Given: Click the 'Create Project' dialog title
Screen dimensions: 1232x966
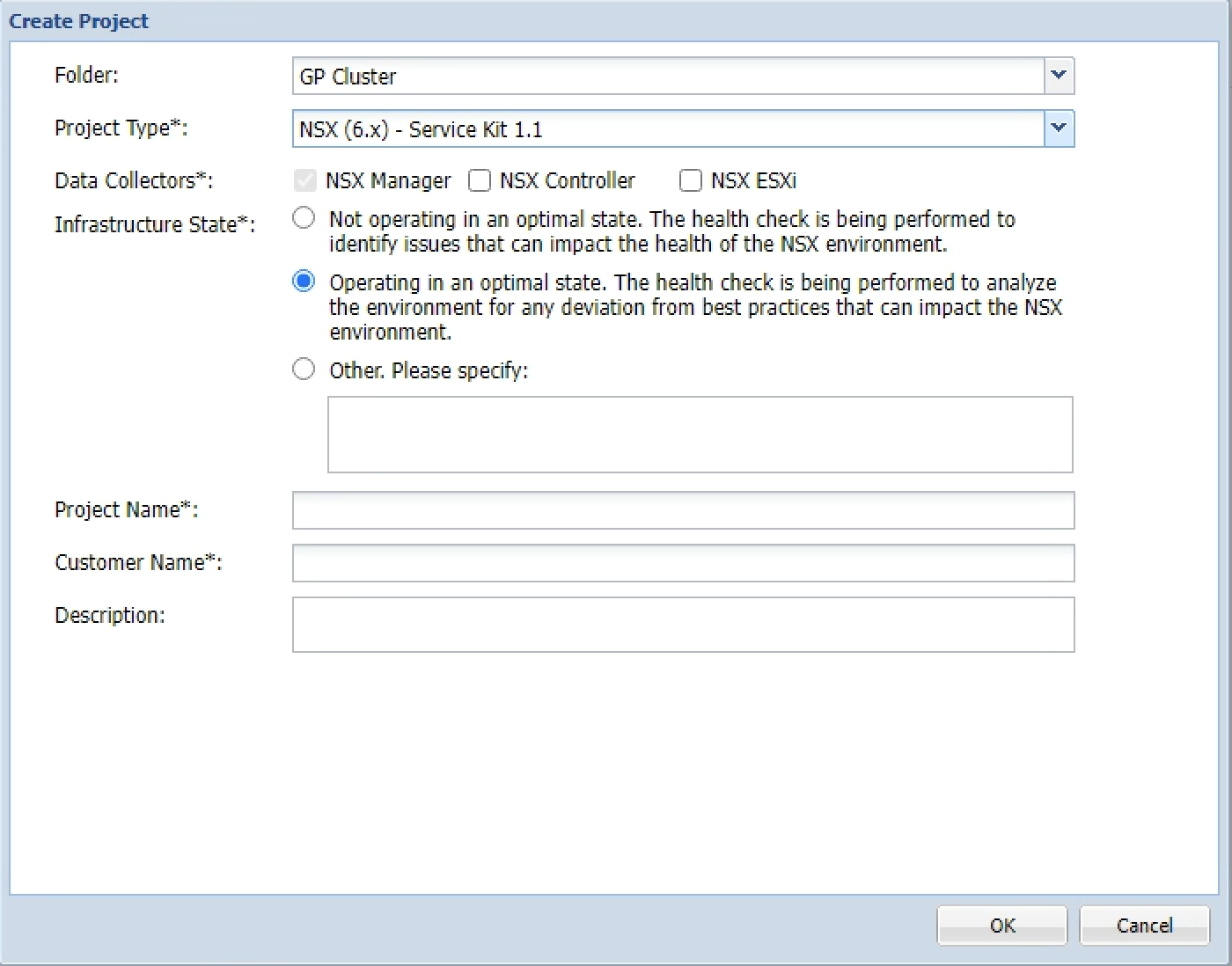Looking at the screenshot, I should 79,21.
